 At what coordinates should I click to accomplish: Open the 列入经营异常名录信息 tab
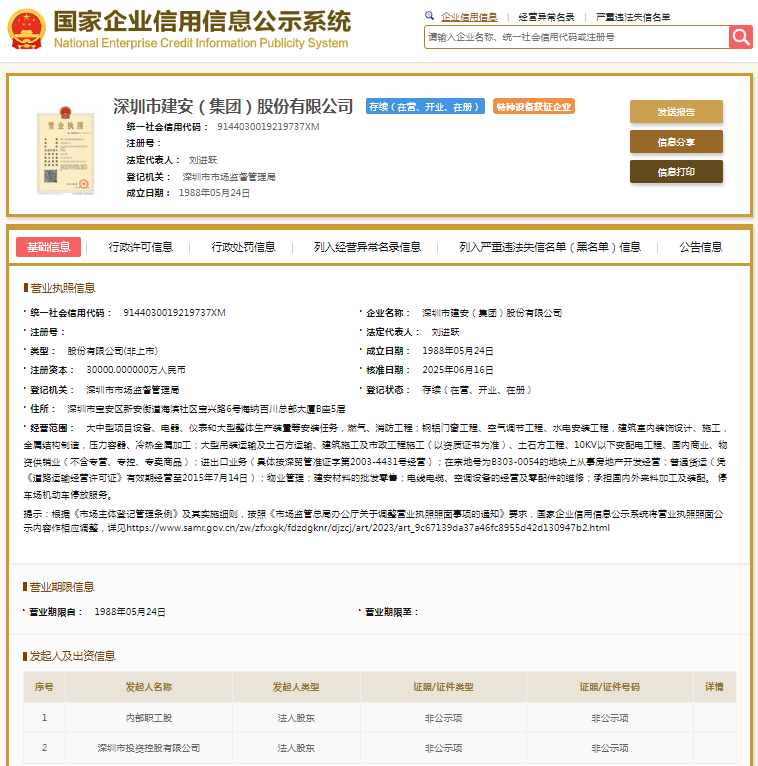pos(367,247)
